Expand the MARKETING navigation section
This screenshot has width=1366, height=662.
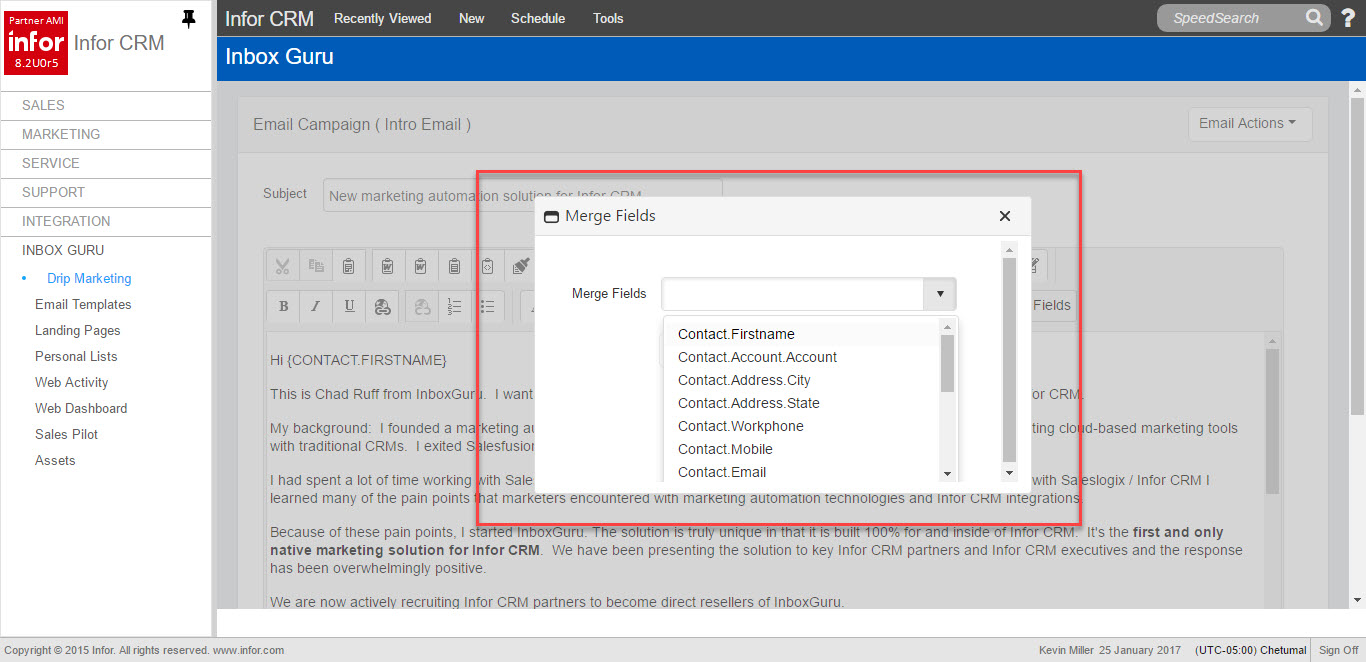click(61, 134)
